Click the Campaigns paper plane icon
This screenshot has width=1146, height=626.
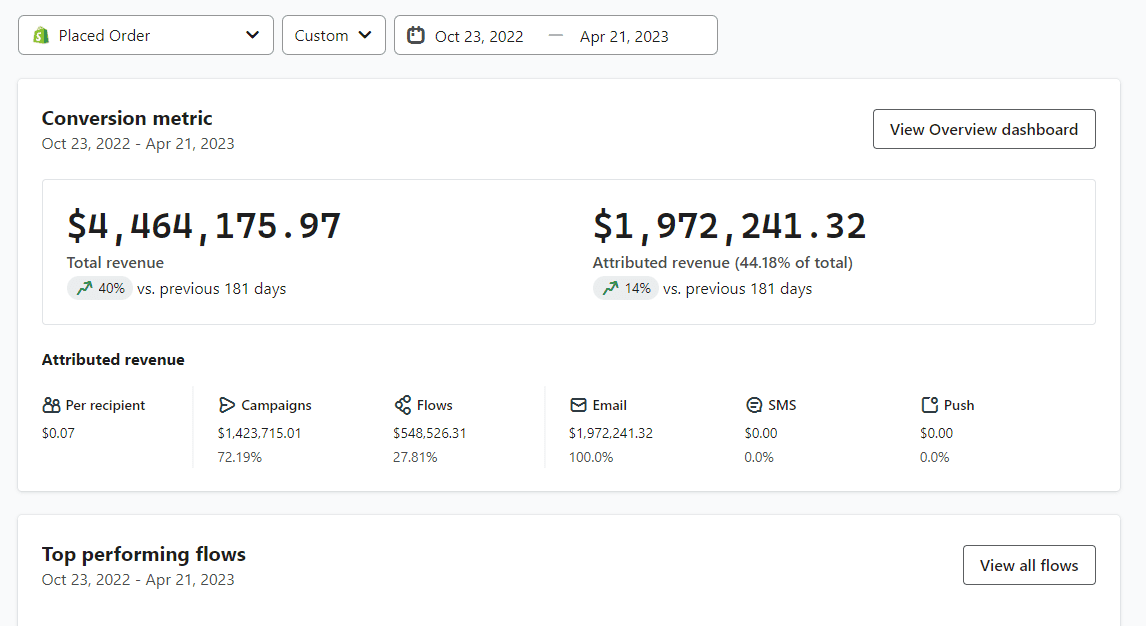point(227,405)
